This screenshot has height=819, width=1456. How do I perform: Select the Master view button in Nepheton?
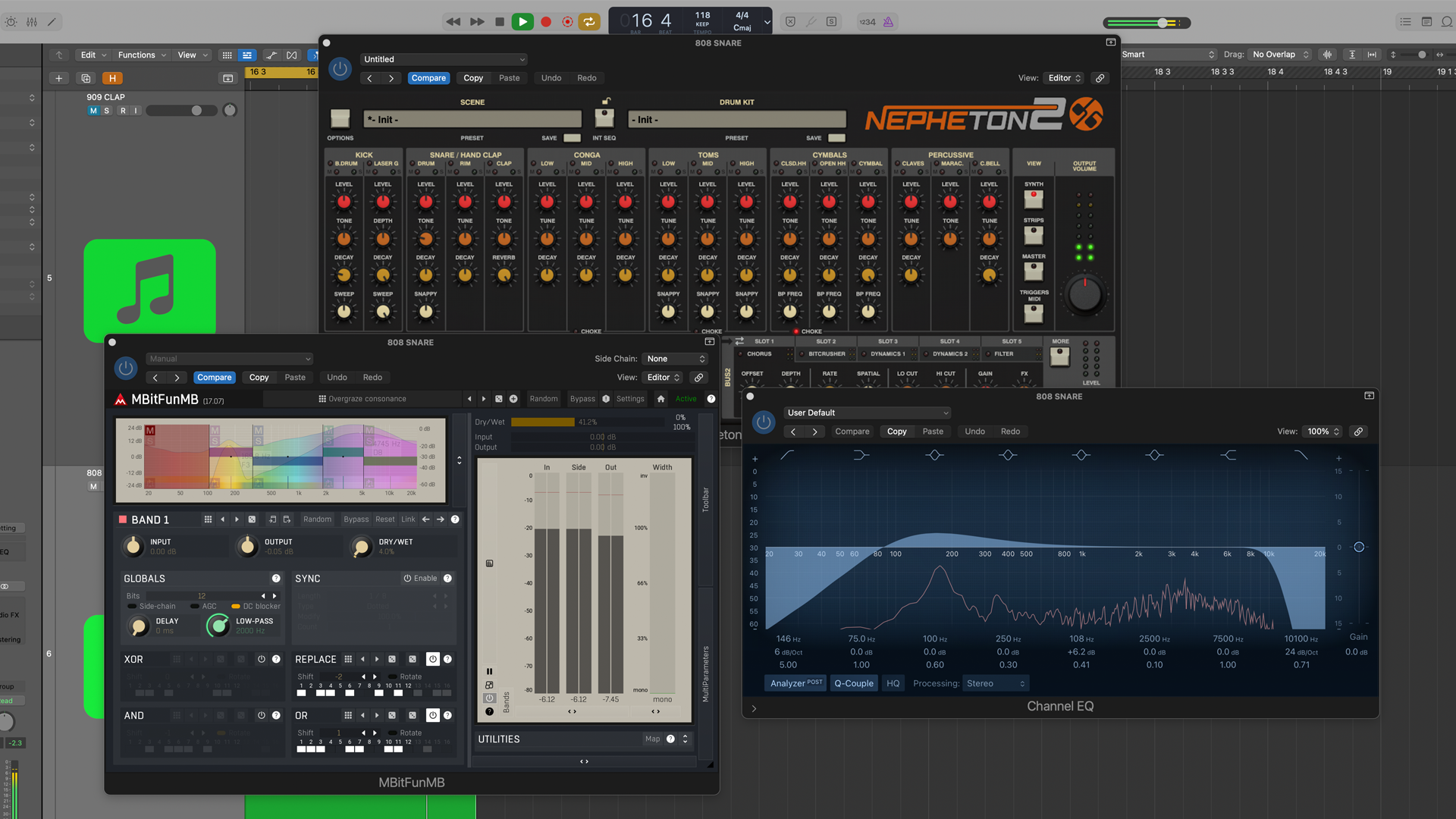[1034, 271]
